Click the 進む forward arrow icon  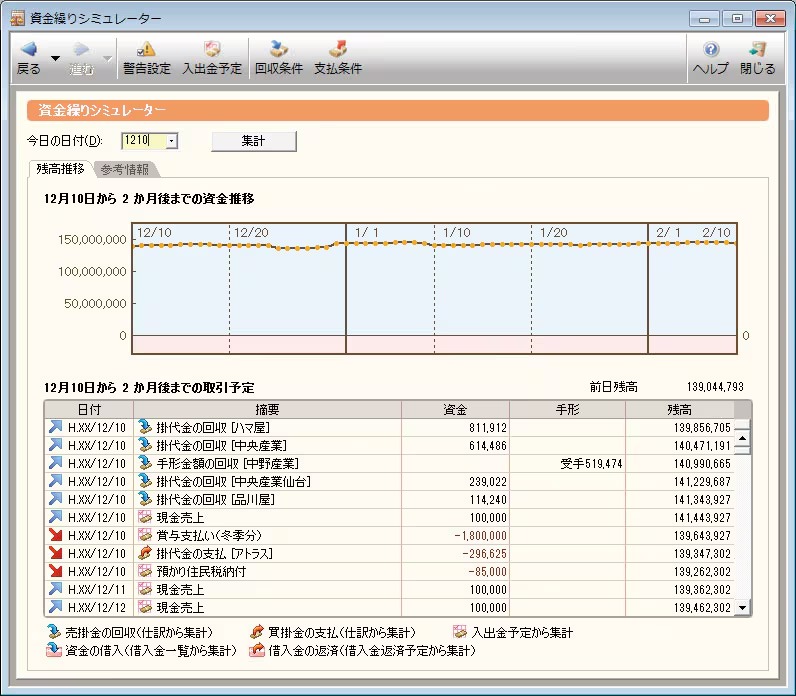[x=81, y=49]
